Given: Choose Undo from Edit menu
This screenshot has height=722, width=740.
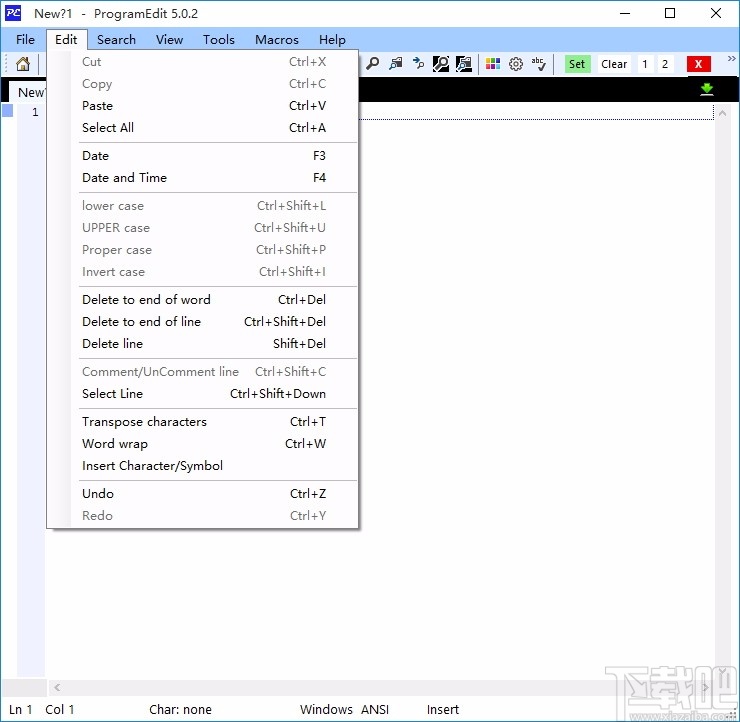Looking at the screenshot, I should (202, 494).
